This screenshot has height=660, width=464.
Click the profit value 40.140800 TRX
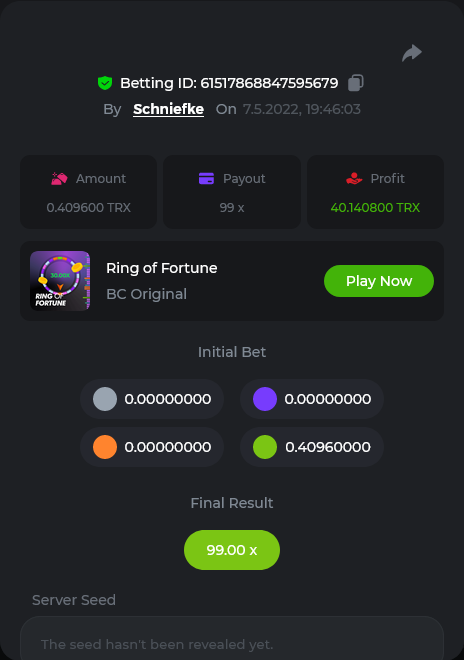[375, 208]
